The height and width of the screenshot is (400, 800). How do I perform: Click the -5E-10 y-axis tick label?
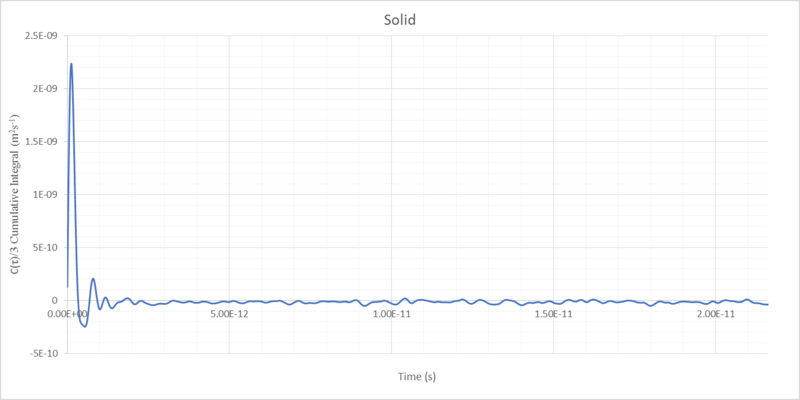tap(42, 353)
